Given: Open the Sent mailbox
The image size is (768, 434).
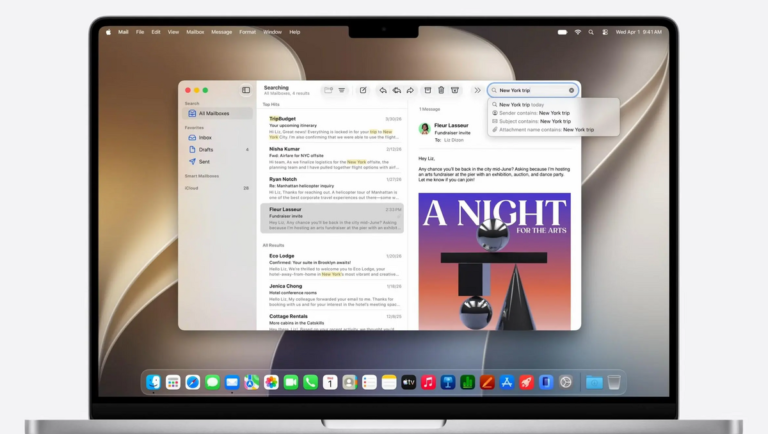Looking at the screenshot, I should (x=217, y=162).
